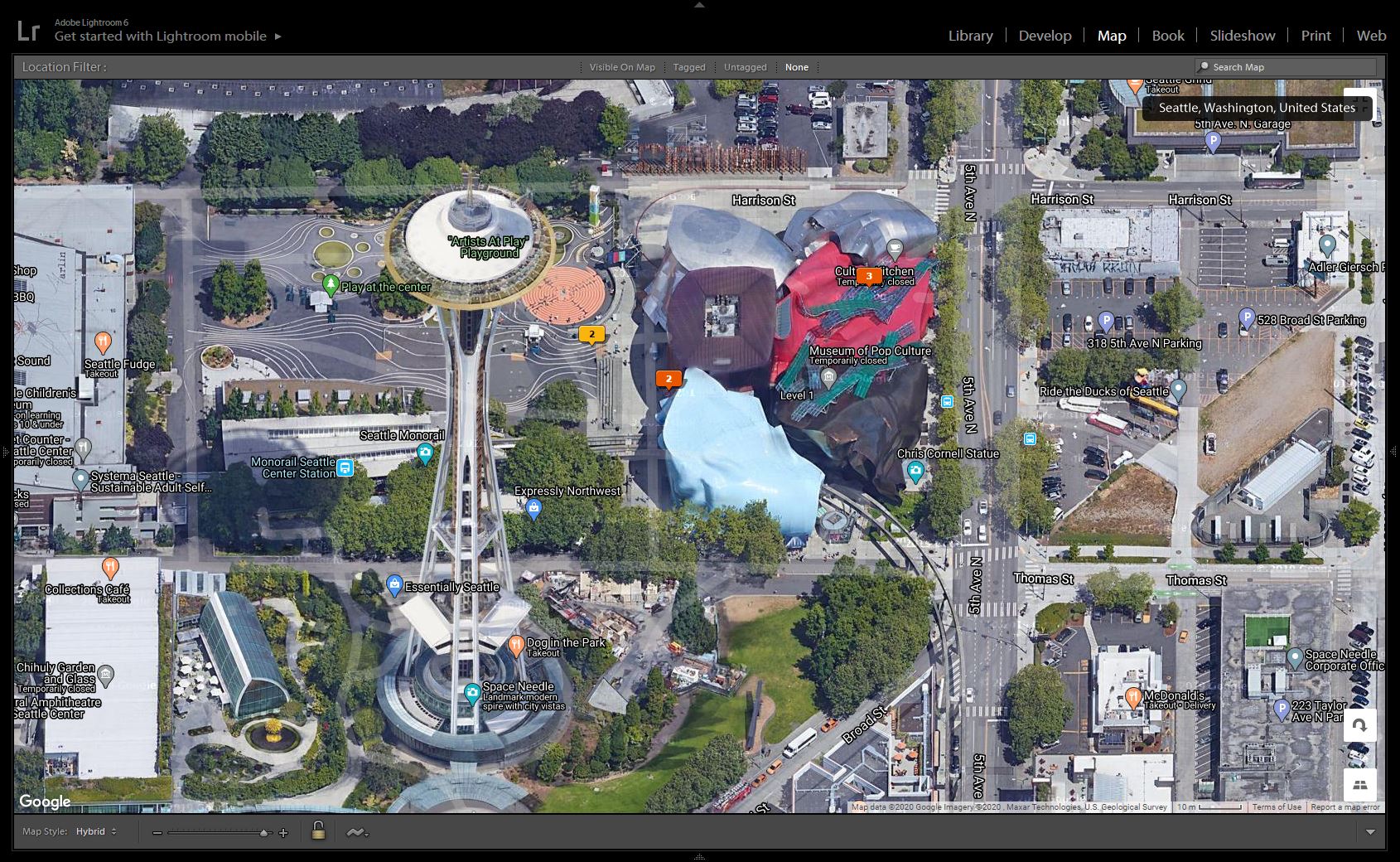
Task: Switch to the Print module
Action: 1316,36
